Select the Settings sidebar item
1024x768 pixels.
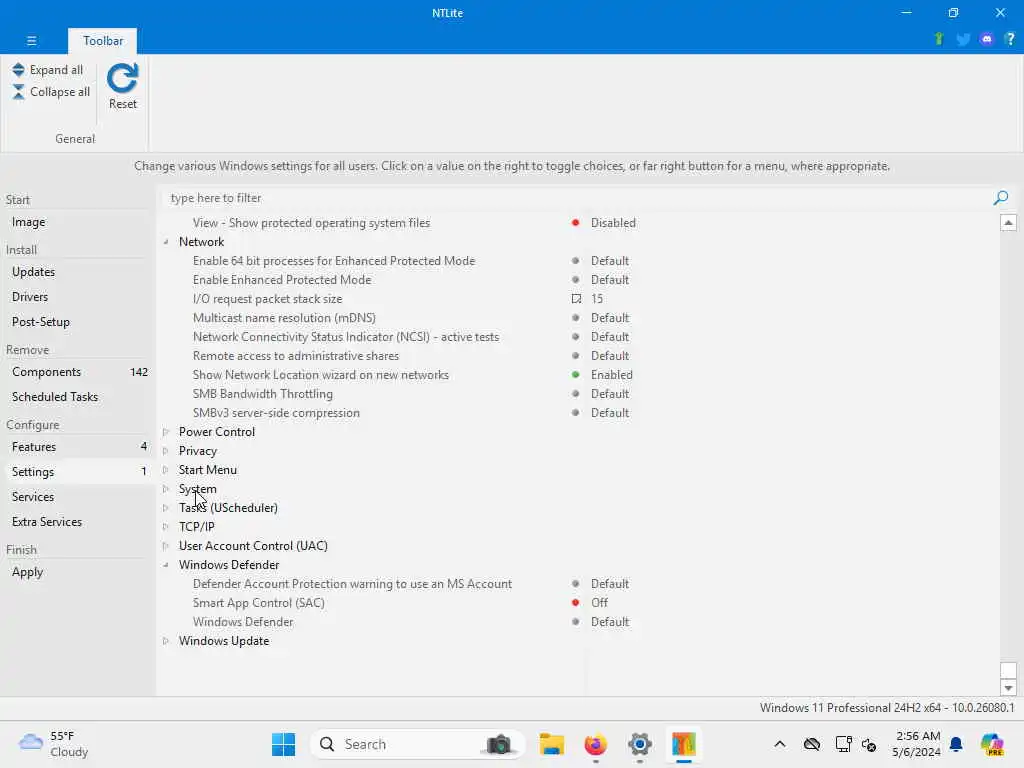(x=77, y=472)
